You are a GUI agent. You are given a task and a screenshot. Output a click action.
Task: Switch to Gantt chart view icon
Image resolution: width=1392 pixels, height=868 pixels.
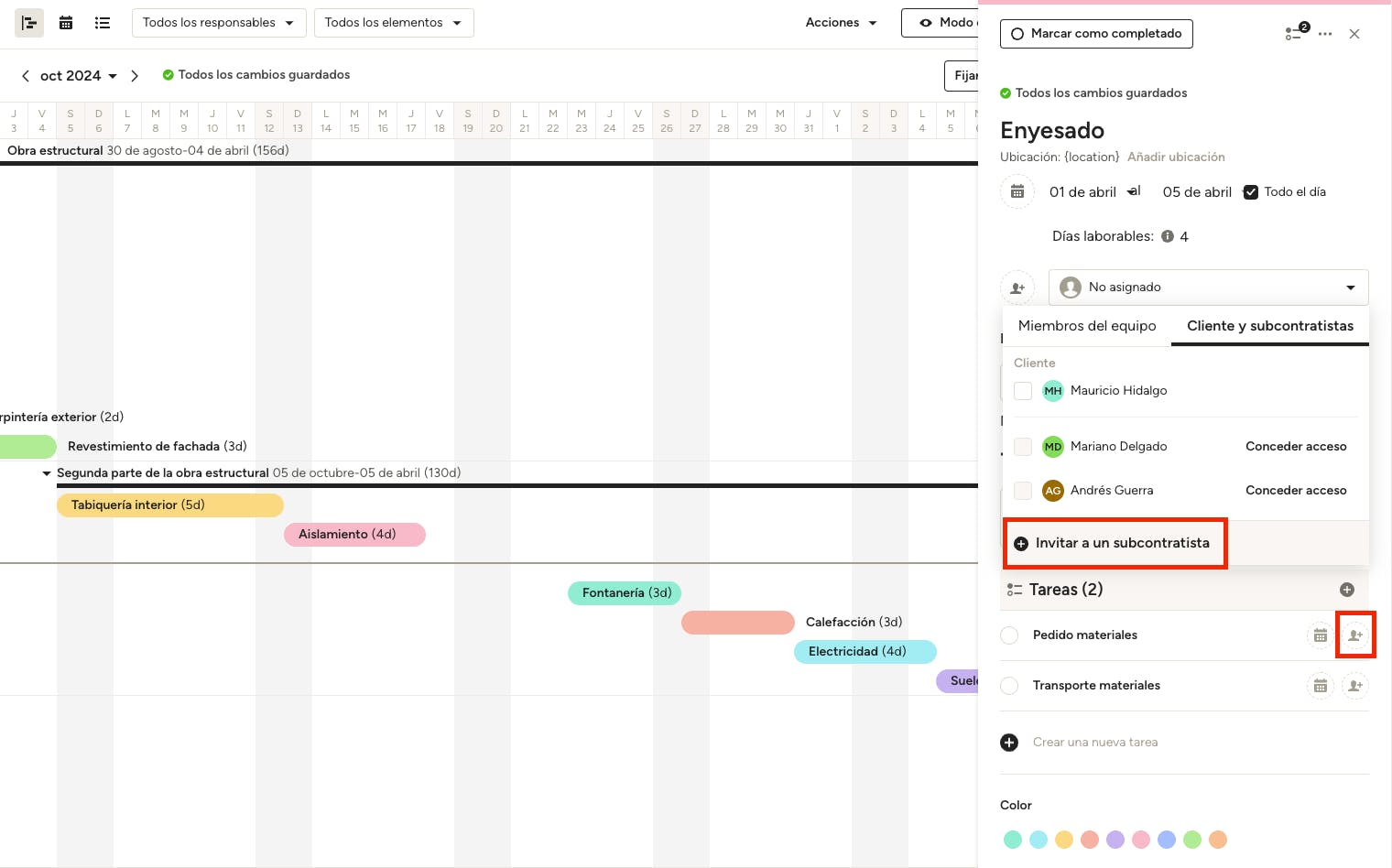(x=29, y=23)
